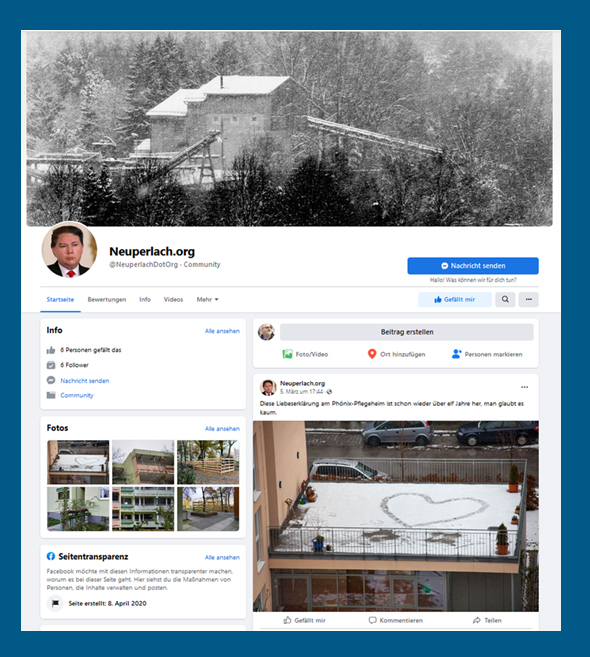This screenshot has width=590, height=657.
Task: Click the Neuperlach.org profile picture
Action: coord(69,250)
